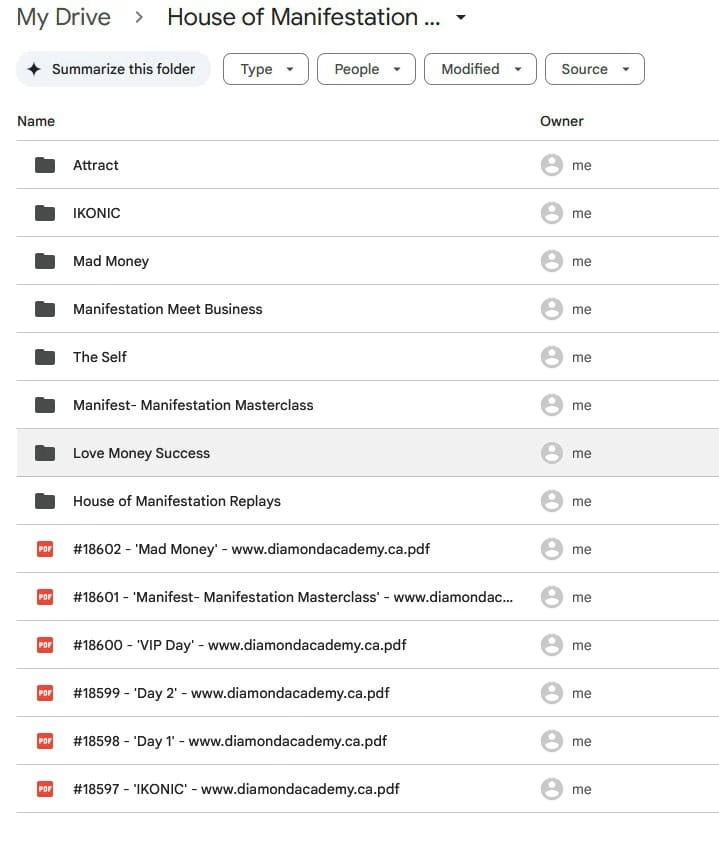719x849 pixels.
Task: Expand the House of Manifestation folder menu arrow
Action: point(460,18)
